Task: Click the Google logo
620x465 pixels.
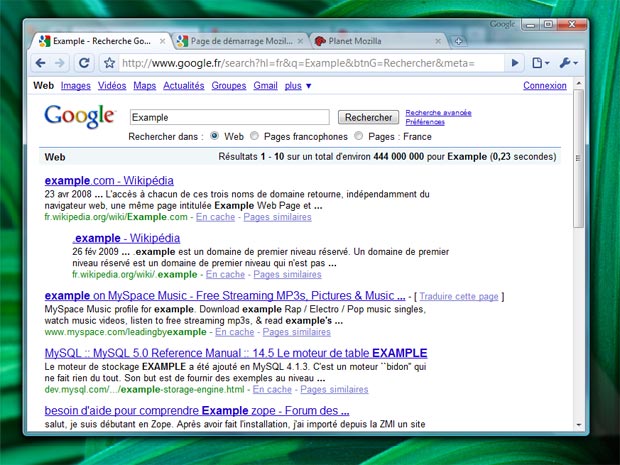Action: [80, 116]
